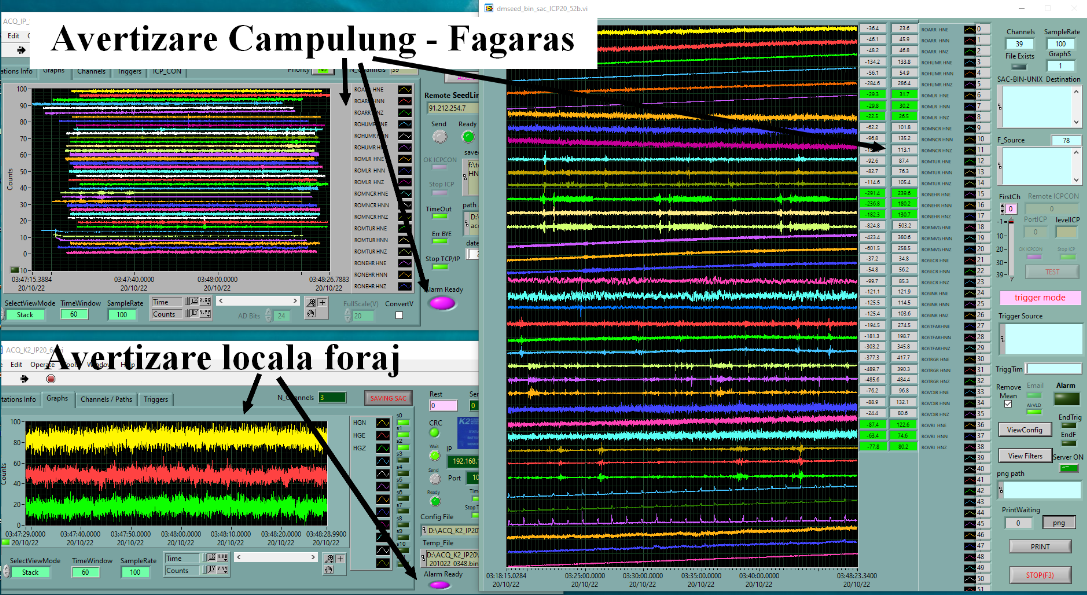The height and width of the screenshot is (595, 1087).
Task: Click the SAVING SAC button
Action: click(x=388, y=398)
